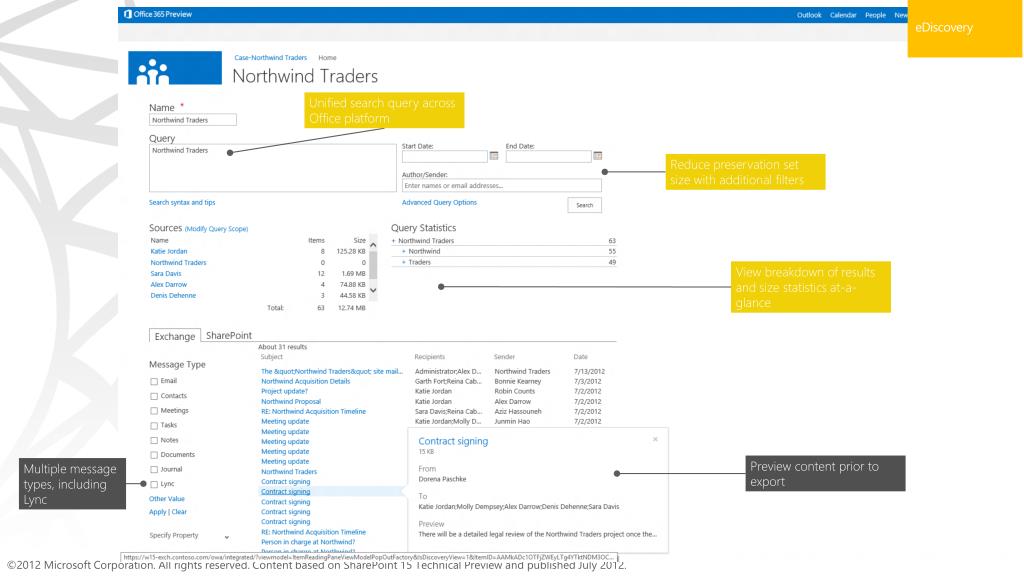Switch to the SharePoint tab

point(229,335)
